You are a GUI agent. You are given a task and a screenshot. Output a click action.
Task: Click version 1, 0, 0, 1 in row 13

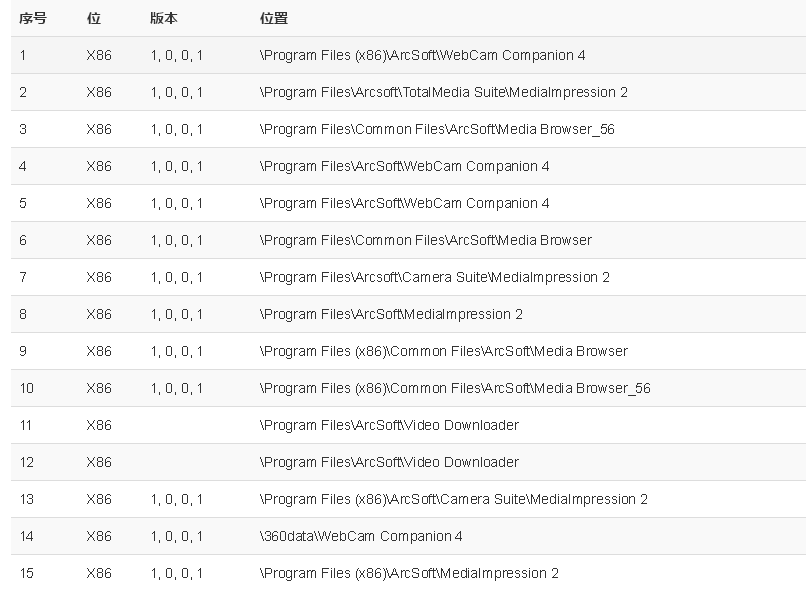177,499
